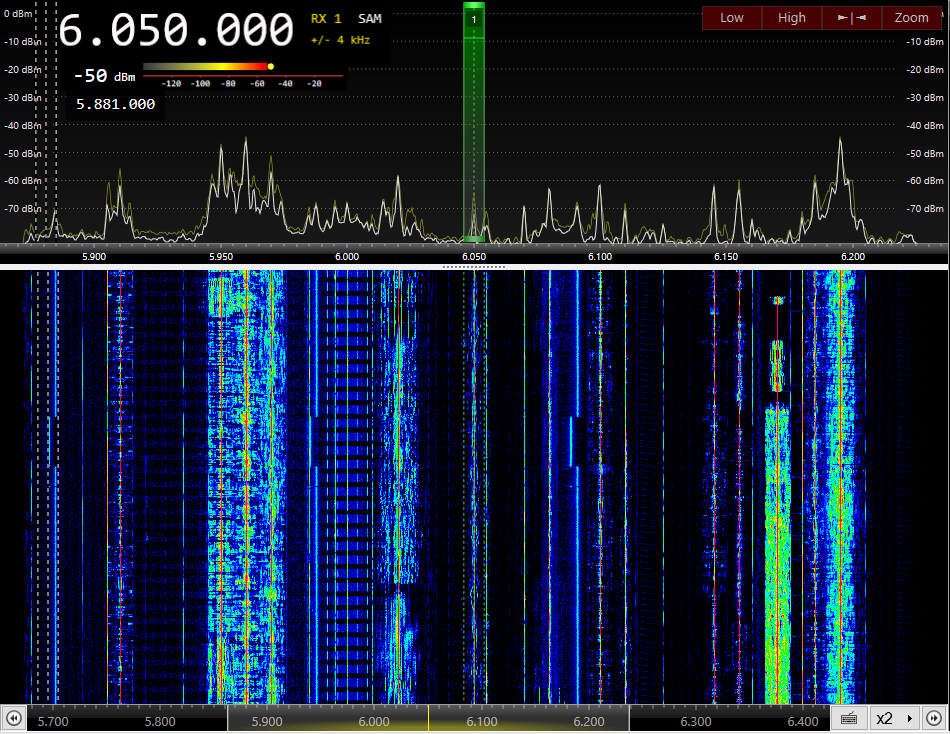Viewport: 950px width, 734px height.
Task: Click the High button
Action: [792, 18]
